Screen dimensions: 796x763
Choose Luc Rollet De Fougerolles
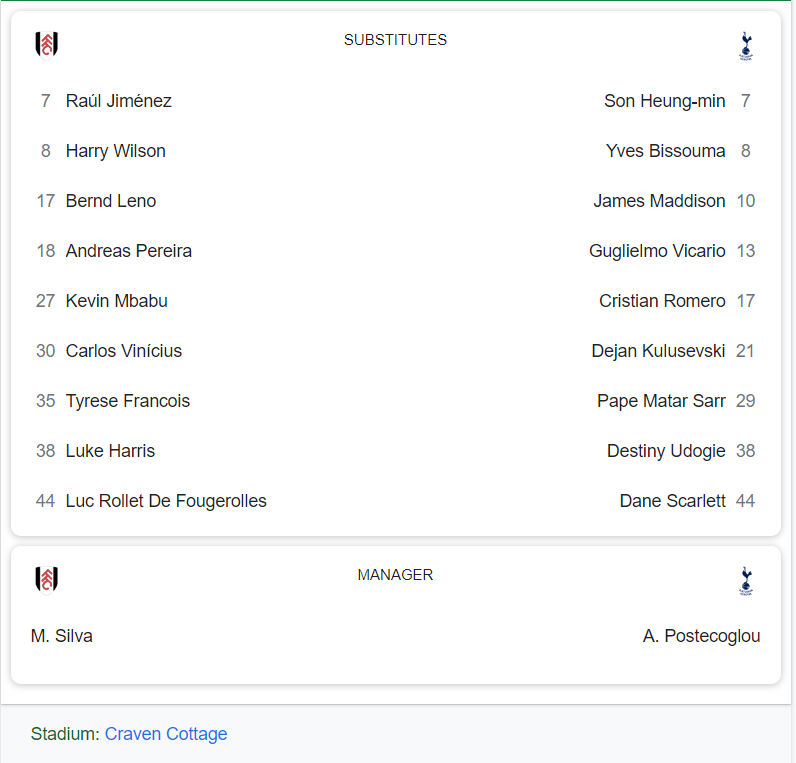[166, 501]
